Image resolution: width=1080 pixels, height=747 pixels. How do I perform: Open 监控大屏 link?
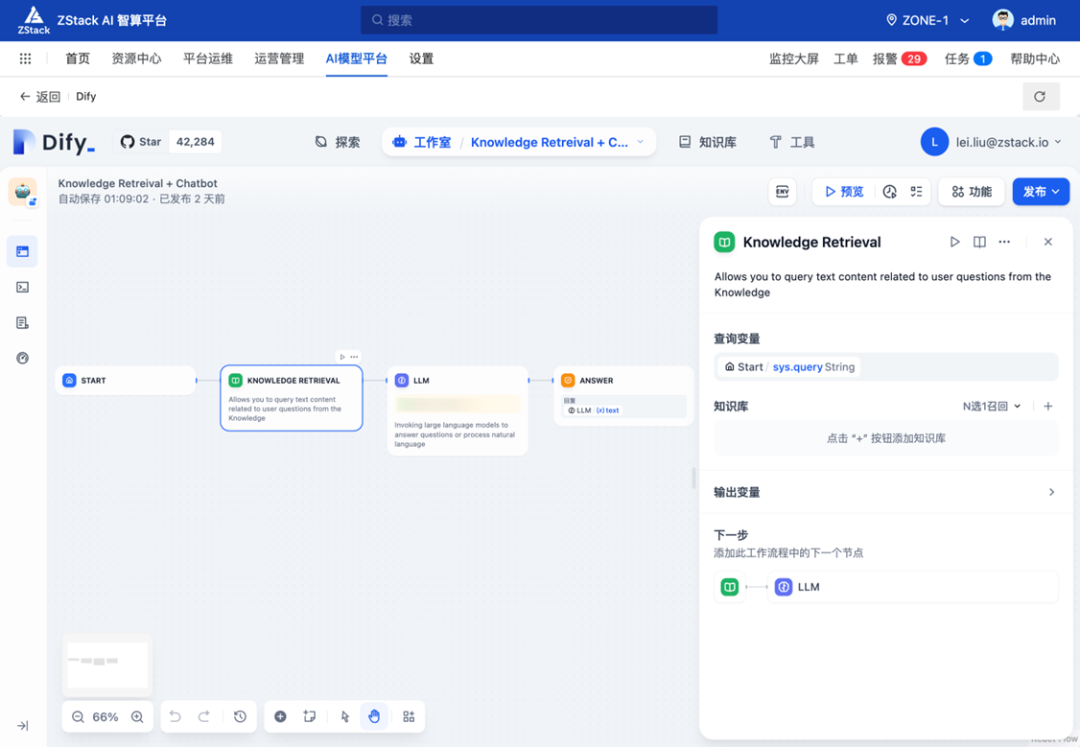click(x=793, y=59)
